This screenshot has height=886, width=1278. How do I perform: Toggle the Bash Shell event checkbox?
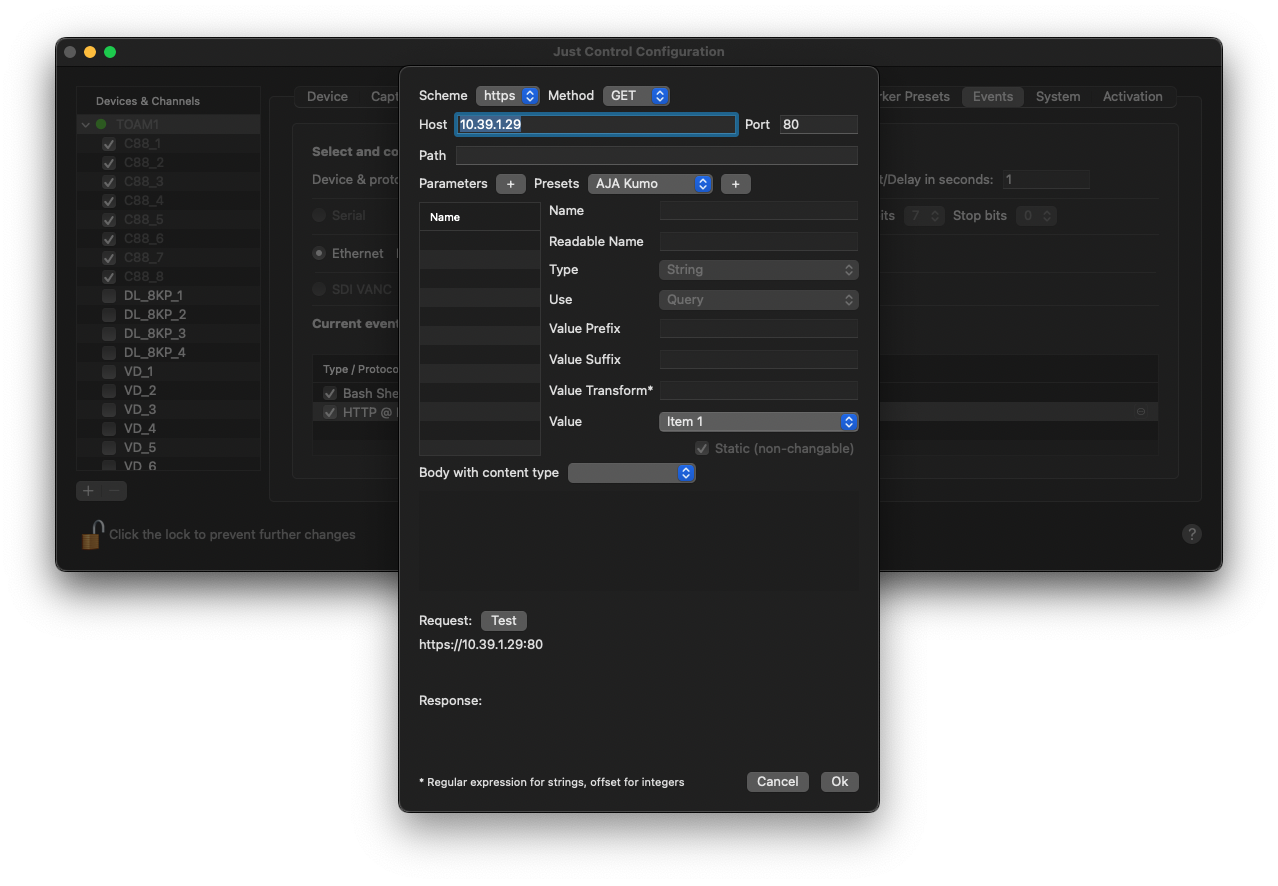tap(330, 393)
